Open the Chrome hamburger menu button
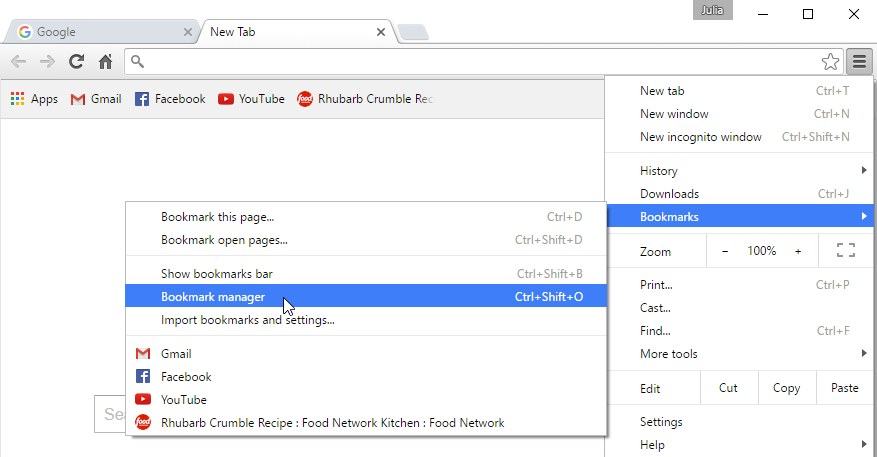This screenshot has height=457, width=877. click(859, 62)
